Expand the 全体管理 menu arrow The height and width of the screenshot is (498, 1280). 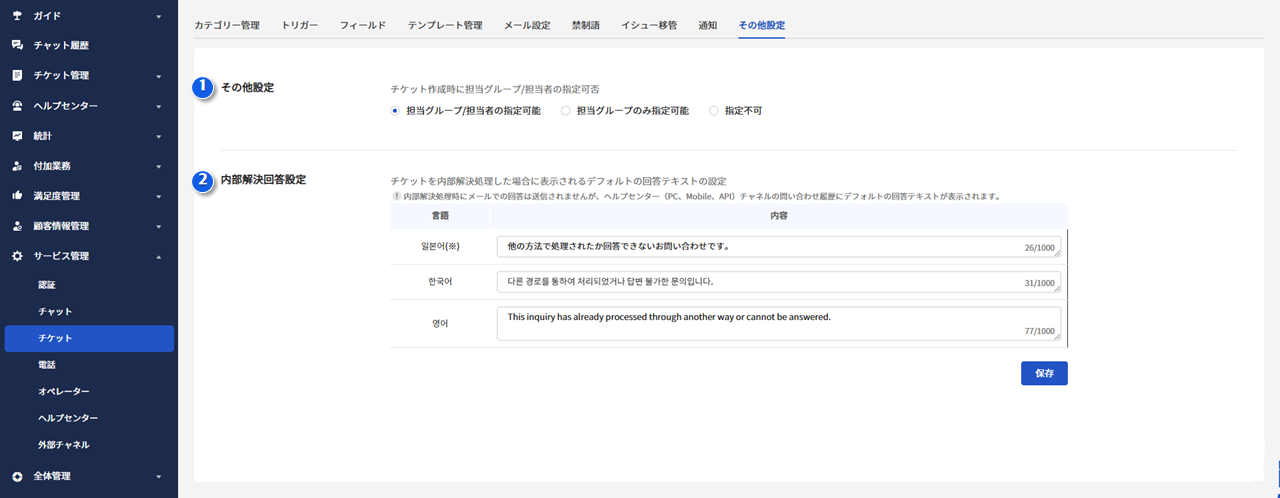(159, 476)
